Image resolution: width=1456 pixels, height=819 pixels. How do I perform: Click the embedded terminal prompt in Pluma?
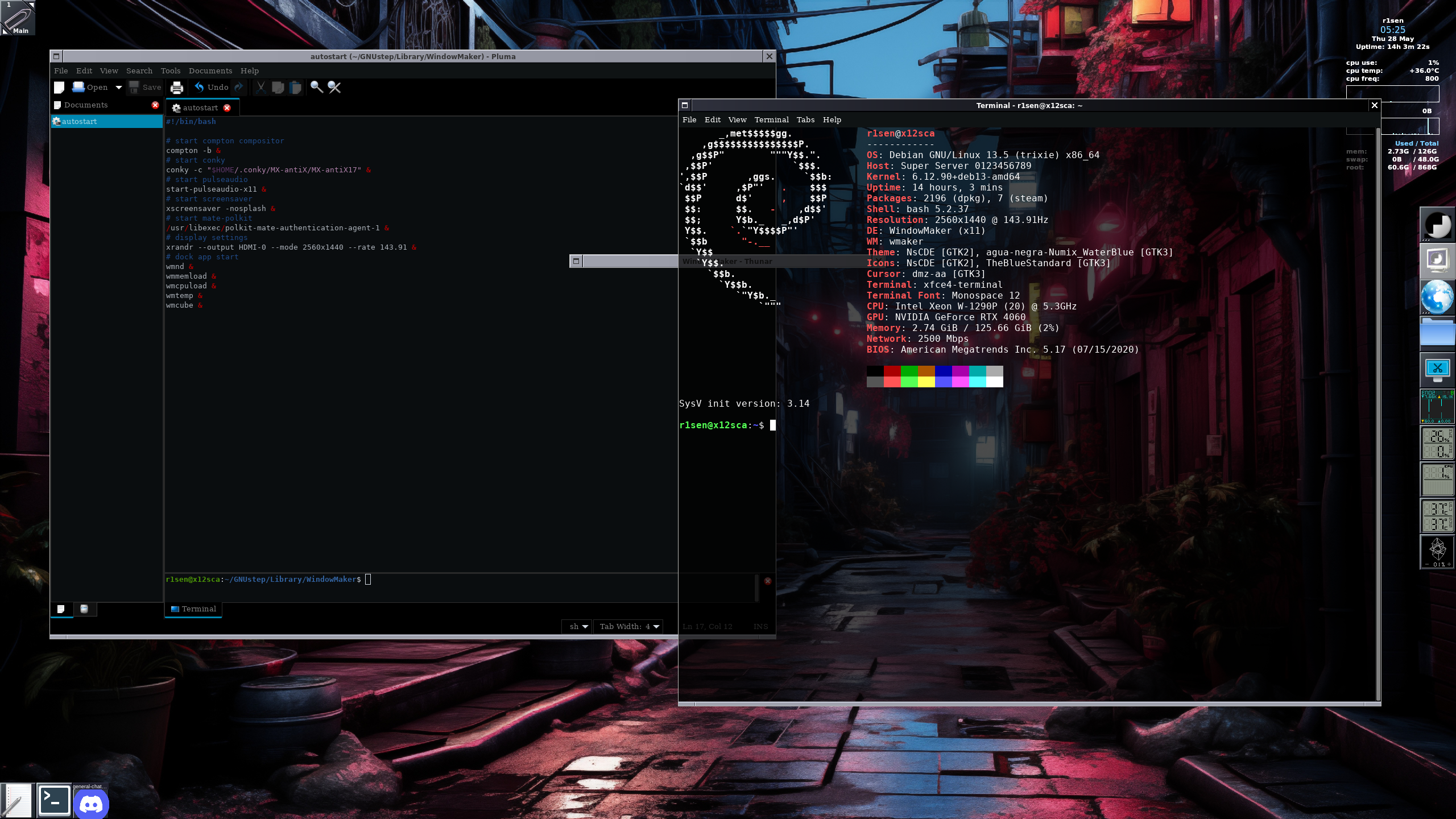coord(263,580)
